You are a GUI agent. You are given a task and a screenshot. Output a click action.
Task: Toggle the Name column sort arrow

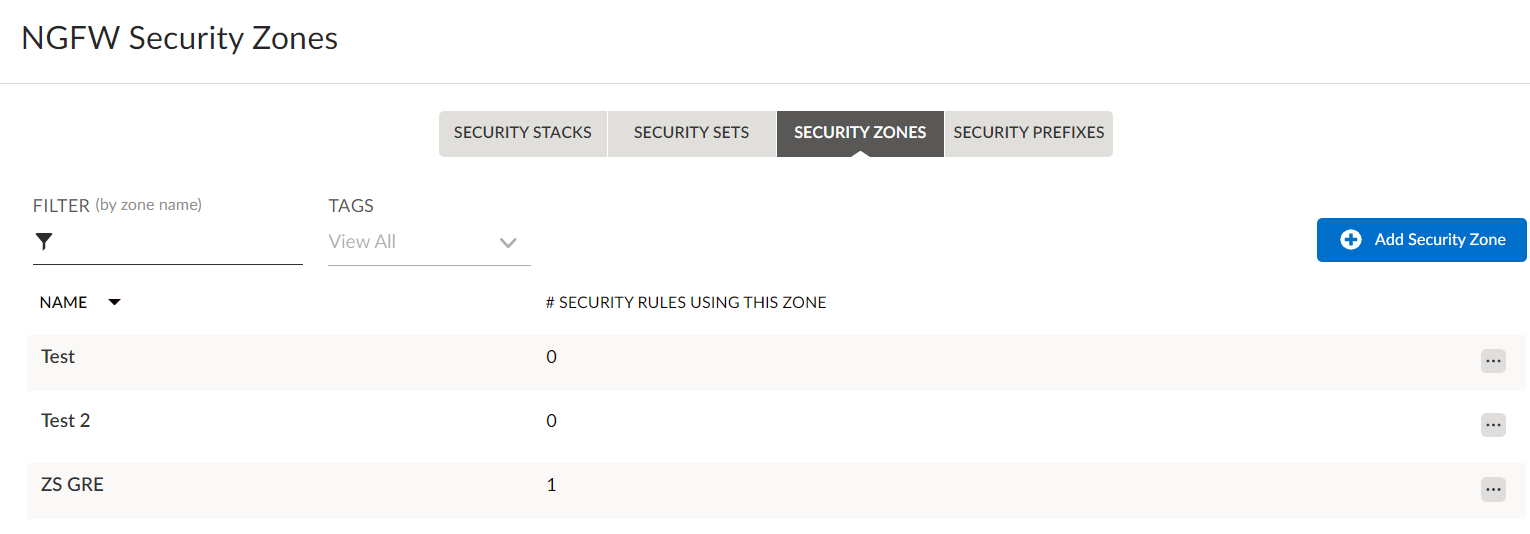click(114, 302)
